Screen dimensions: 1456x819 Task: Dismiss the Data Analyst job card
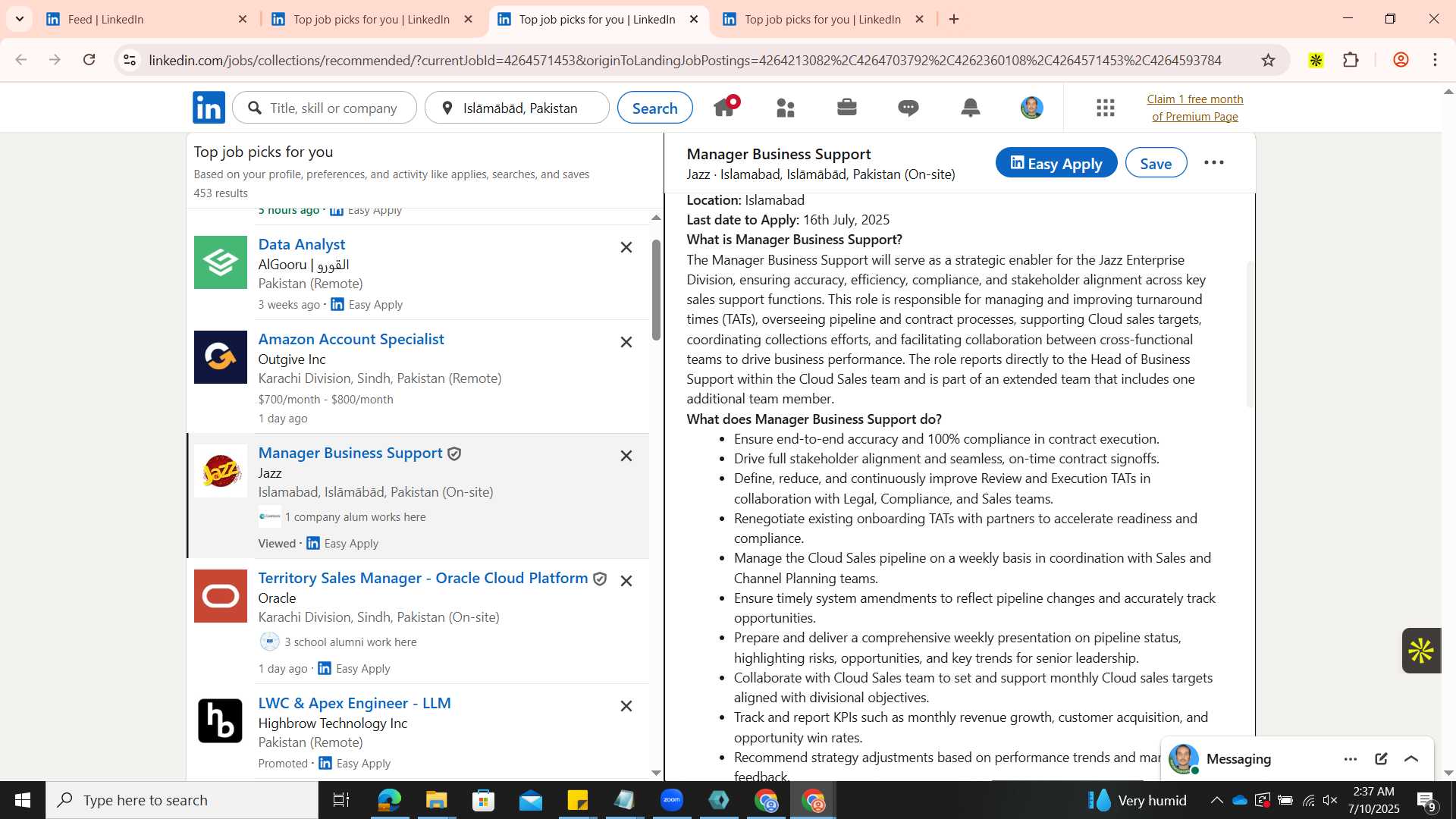point(626,247)
